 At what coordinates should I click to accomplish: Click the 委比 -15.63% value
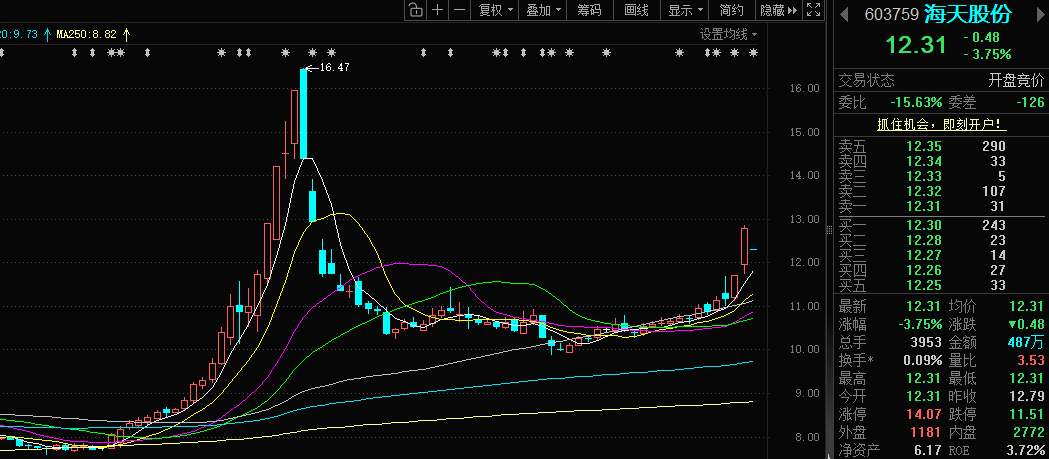[x=916, y=102]
